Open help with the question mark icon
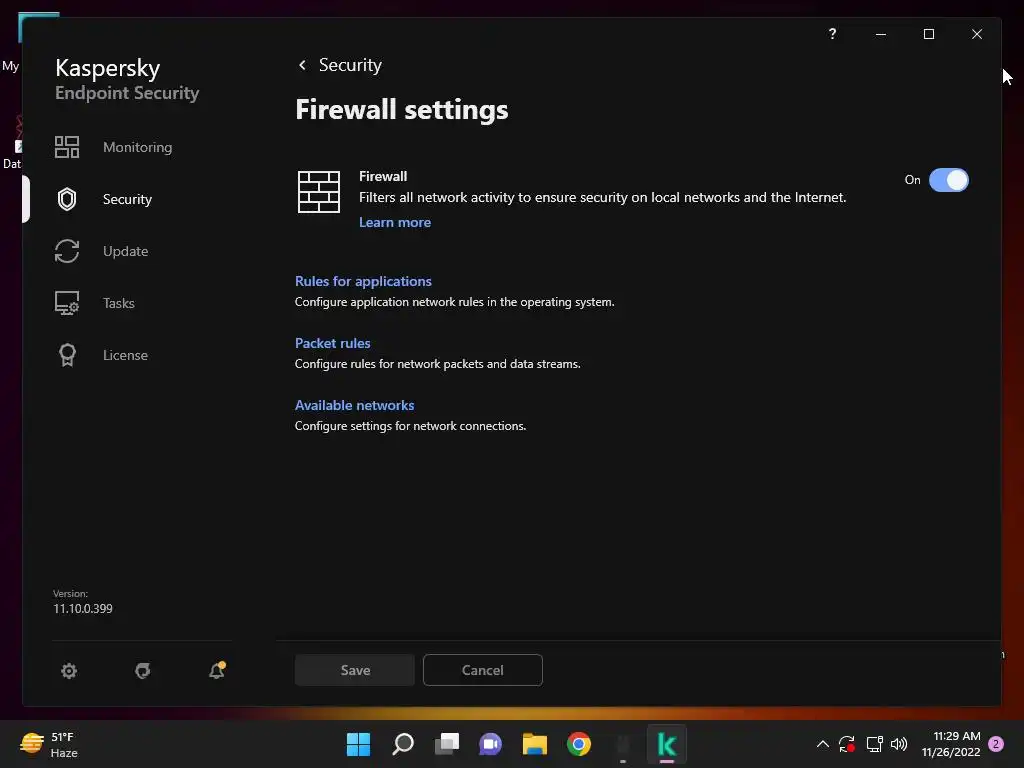The image size is (1024, 768). point(832,34)
